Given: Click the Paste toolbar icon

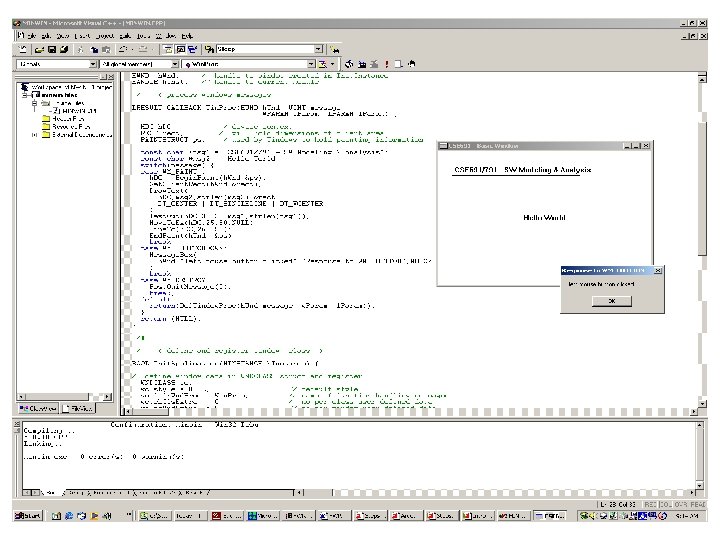Looking at the screenshot, I should click(106, 49).
